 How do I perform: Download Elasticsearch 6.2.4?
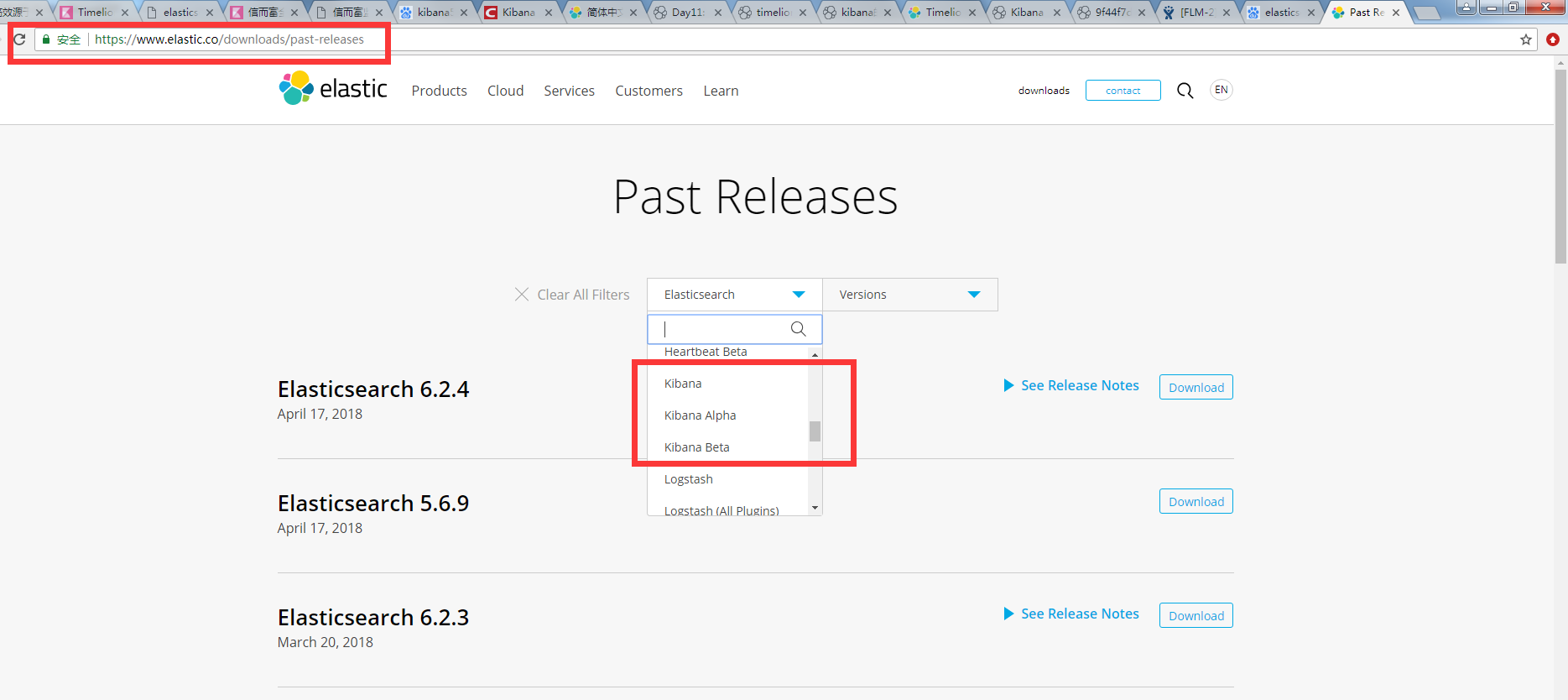point(1196,387)
